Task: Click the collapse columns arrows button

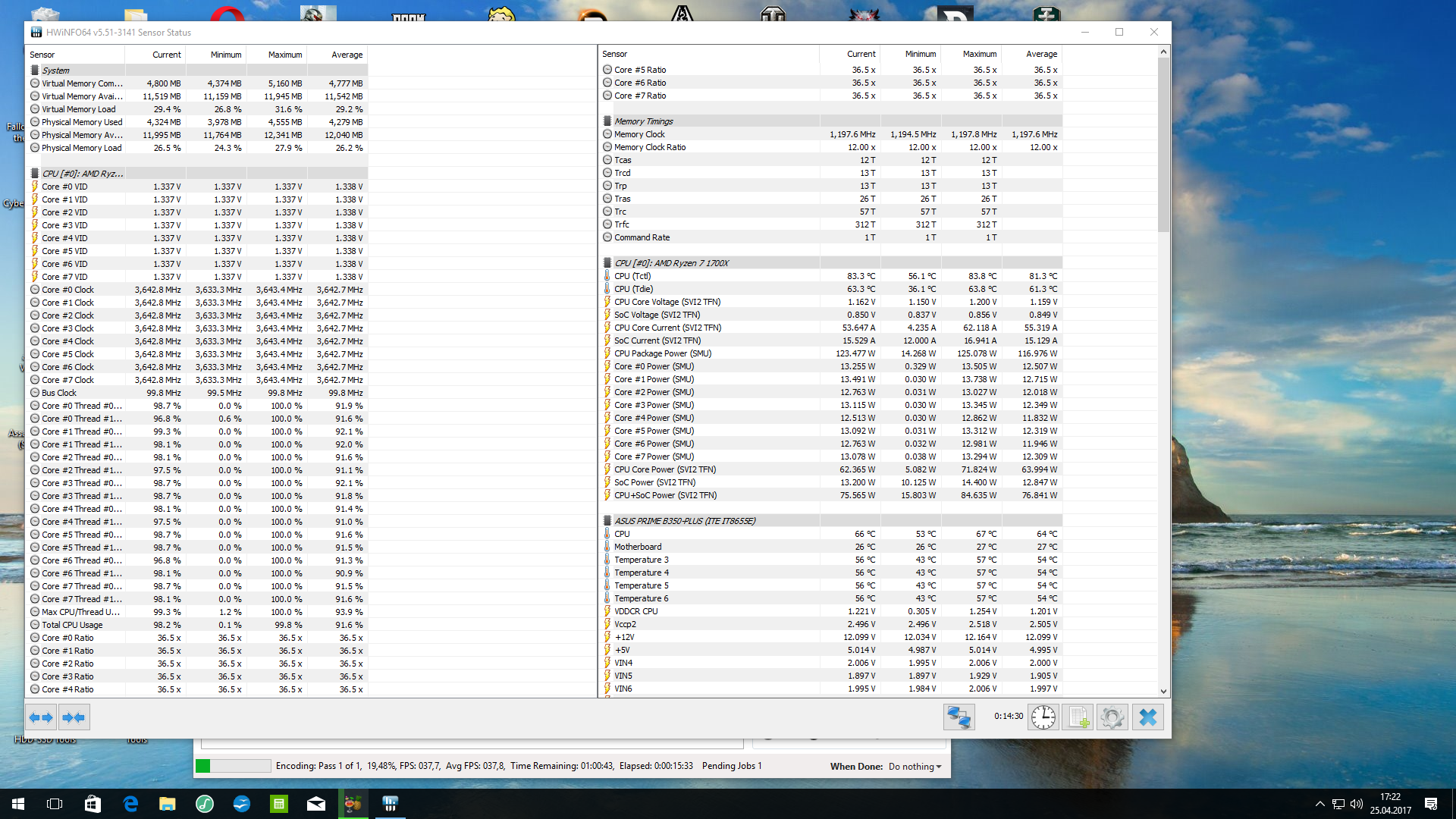Action: pyautogui.click(x=74, y=717)
